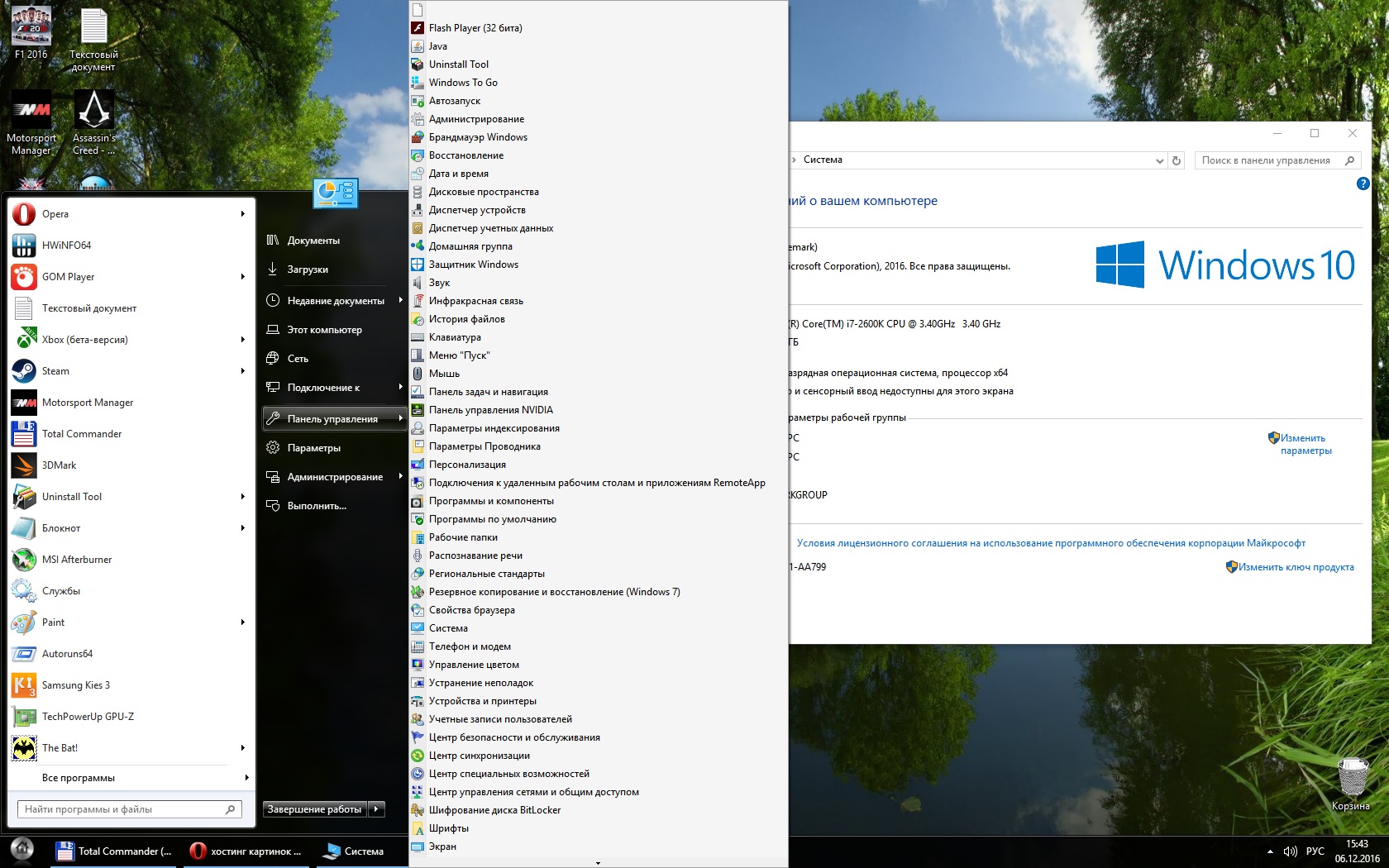Open the Microsoft license terms link
The height and width of the screenshot is (868, 1389).
(x=1051, y=543)
